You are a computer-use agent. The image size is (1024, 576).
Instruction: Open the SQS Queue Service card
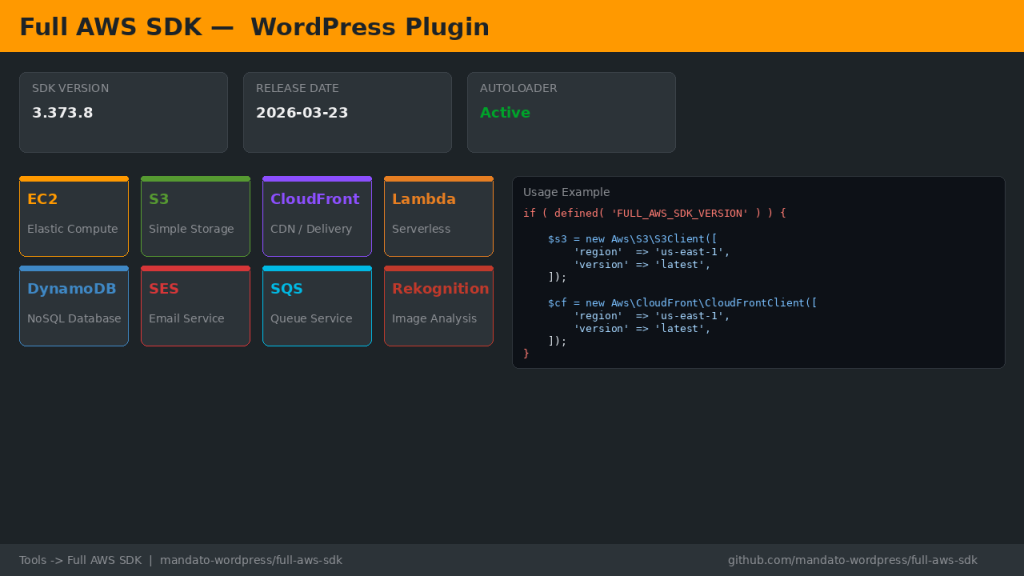pyautogui.click(x=317, y=306)
